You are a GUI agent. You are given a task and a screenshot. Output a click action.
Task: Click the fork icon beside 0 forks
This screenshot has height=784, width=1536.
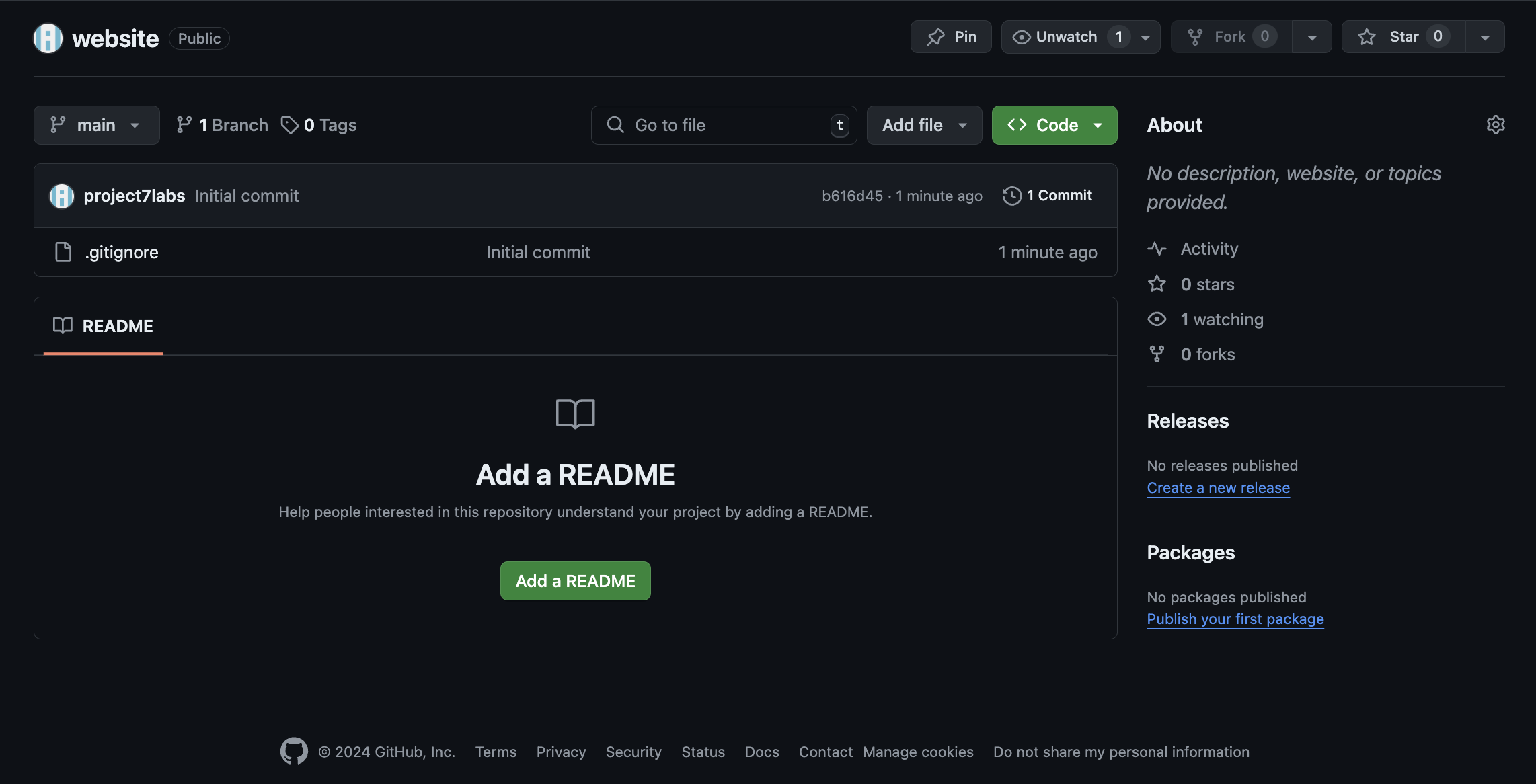click(1157, 354)
